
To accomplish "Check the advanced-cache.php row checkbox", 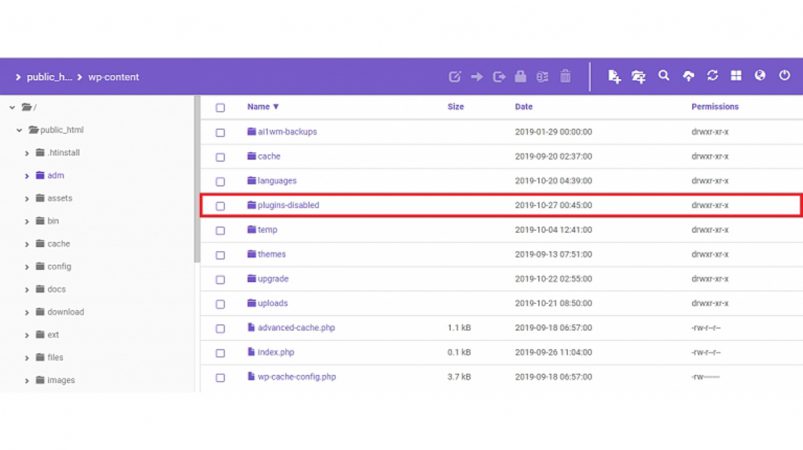I will tap(220, 329).
